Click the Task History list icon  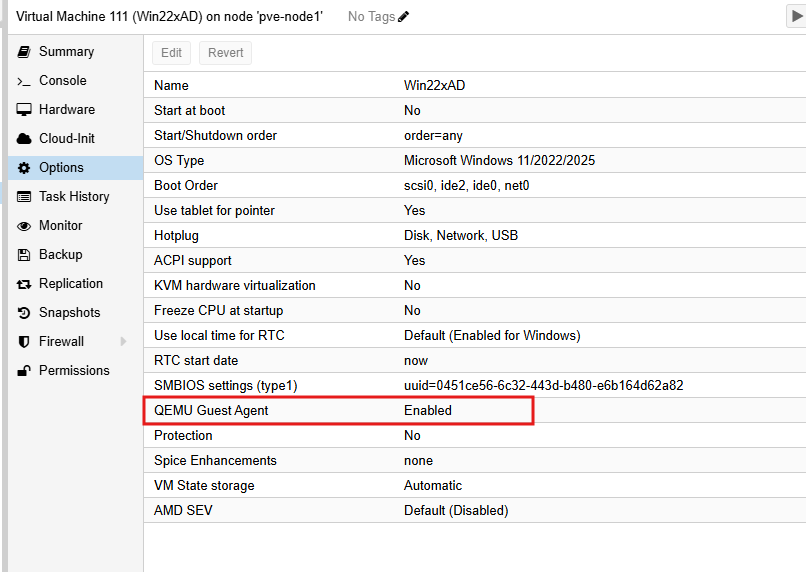click(24, 197)
